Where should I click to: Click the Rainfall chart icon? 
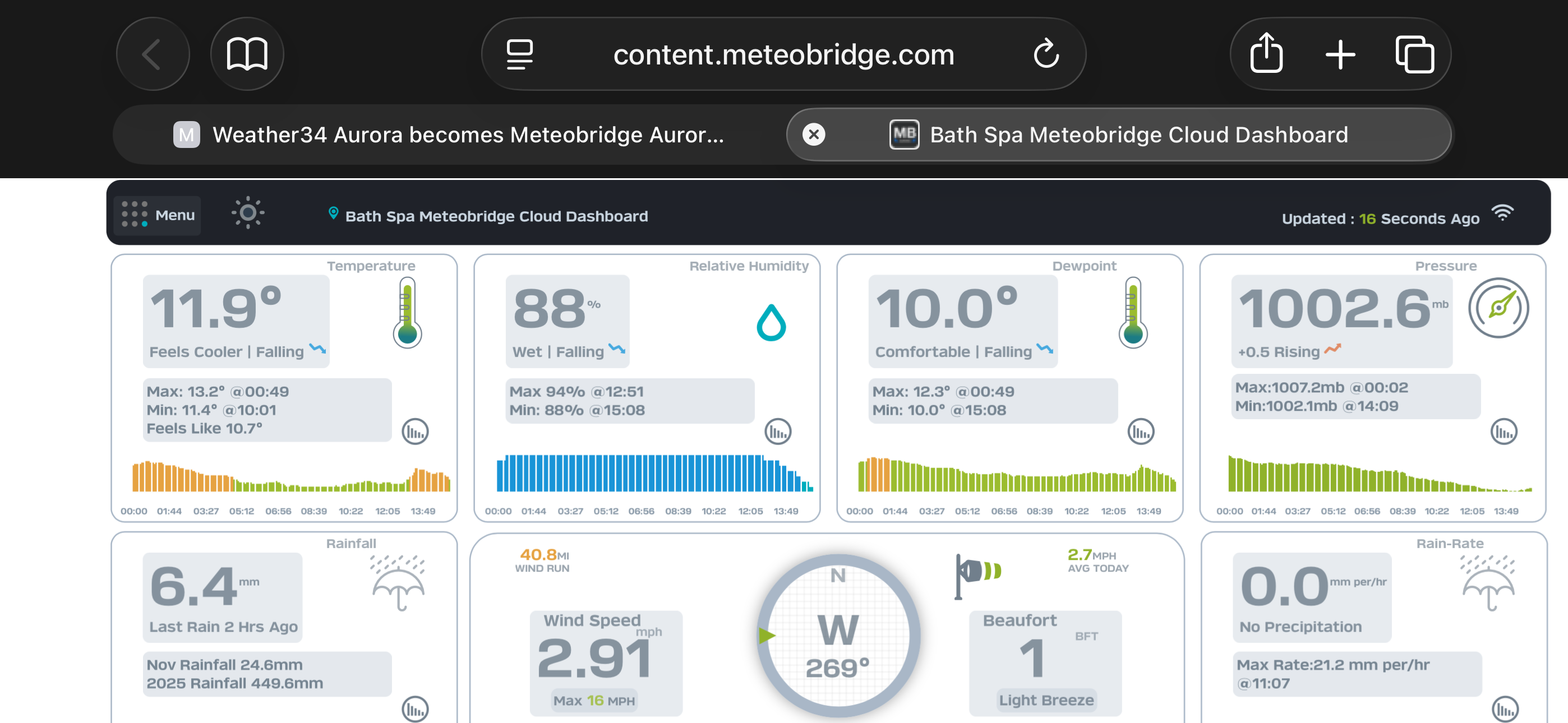415,708
